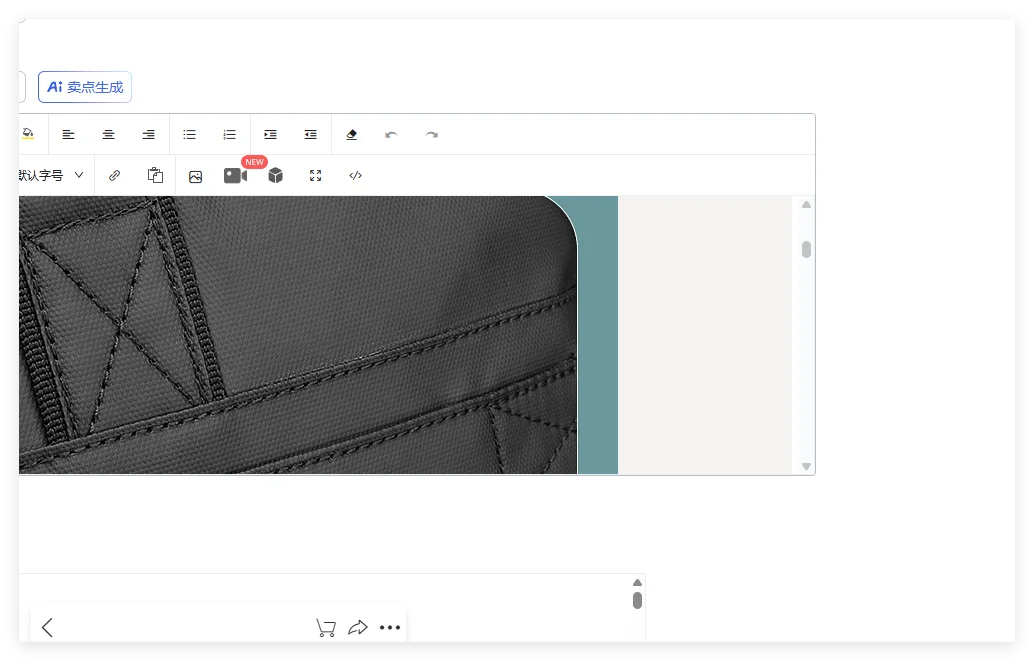Center align the text
Viewport: 1034px width, 661px height.
point(109,135)
